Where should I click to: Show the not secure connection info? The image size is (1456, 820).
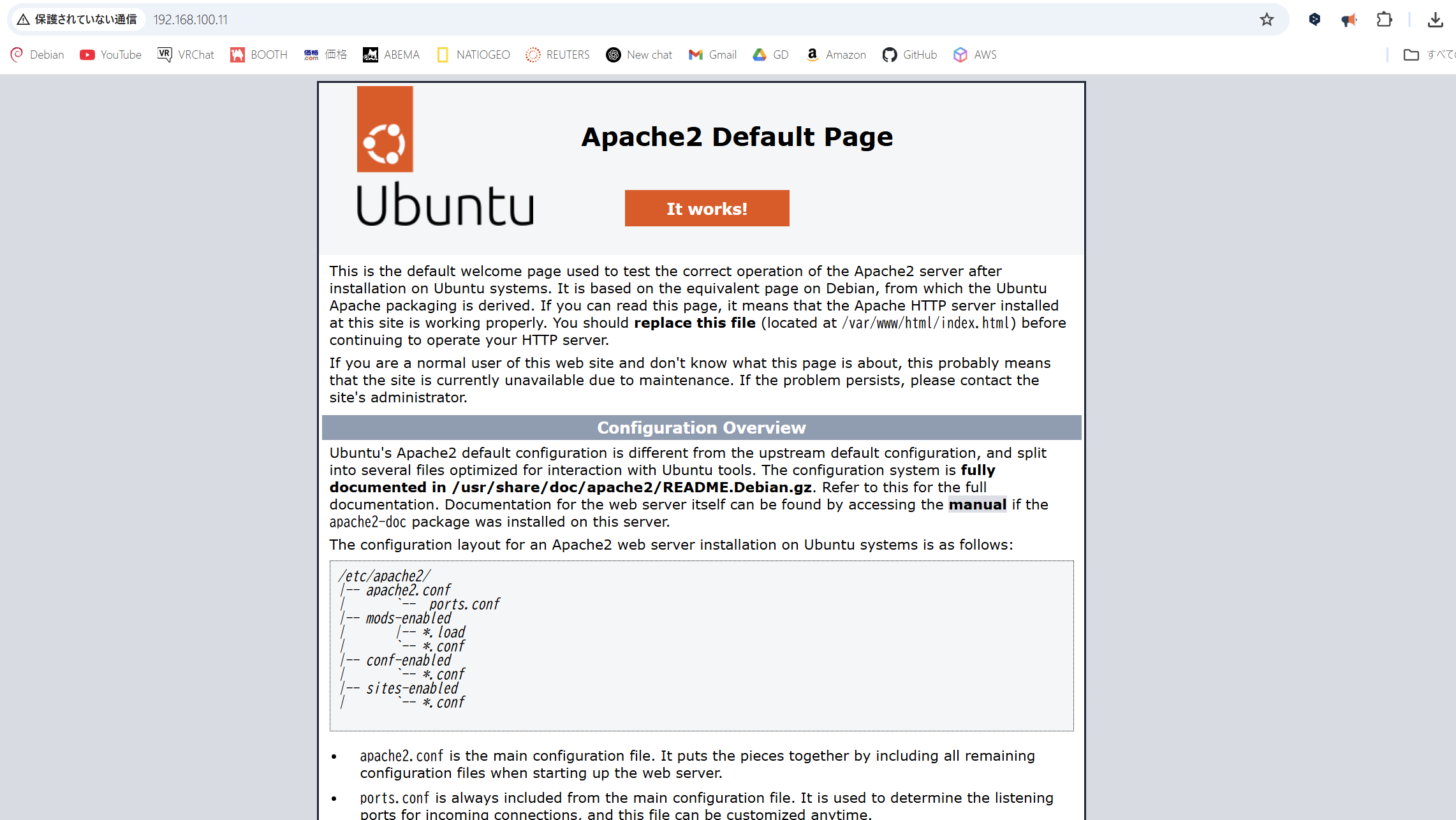[77, 20]
